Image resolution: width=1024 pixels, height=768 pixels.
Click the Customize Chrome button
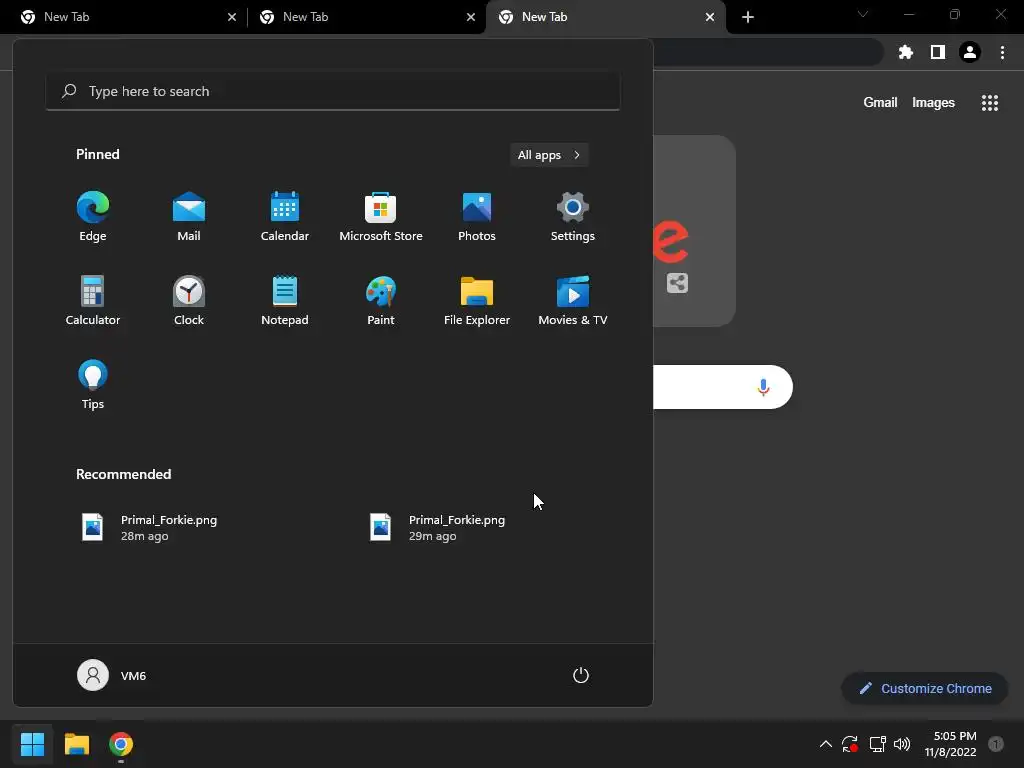coord(925,688)
